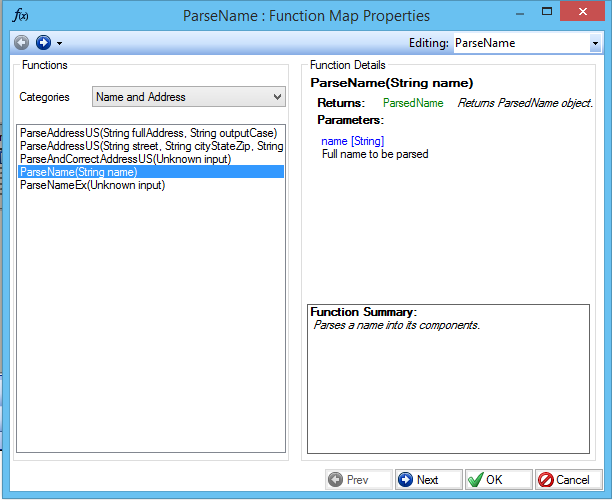This screenshot has width=612, height=500.
Task: Open the small history arrow beside forward
Action: (x=60, y=44)
